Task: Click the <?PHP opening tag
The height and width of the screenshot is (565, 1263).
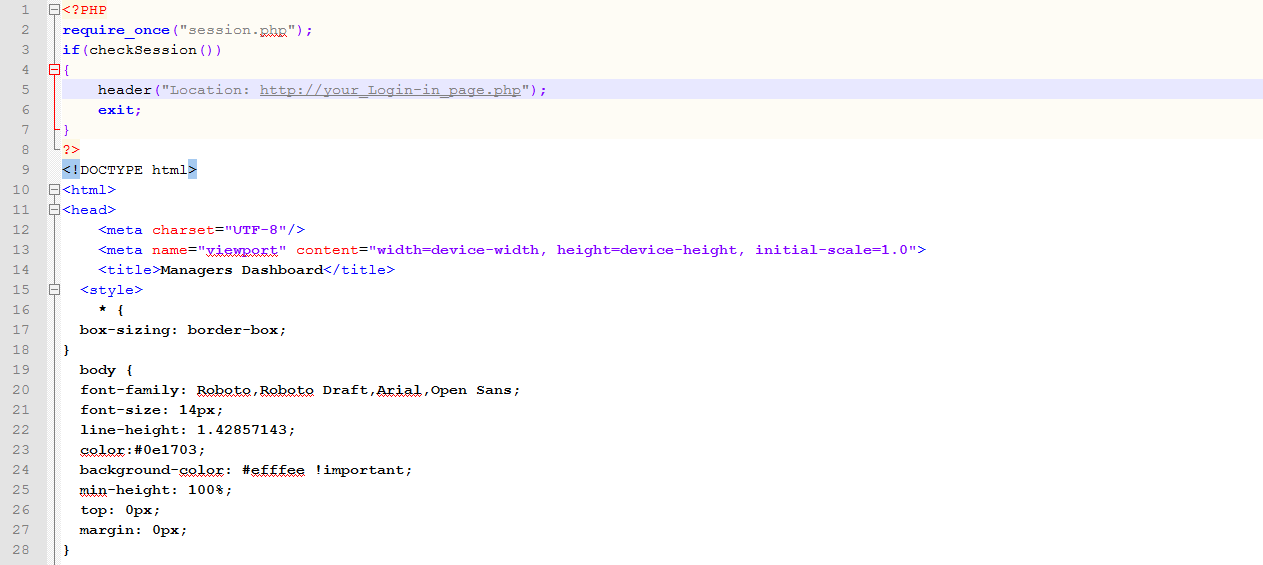Action: 84,10
